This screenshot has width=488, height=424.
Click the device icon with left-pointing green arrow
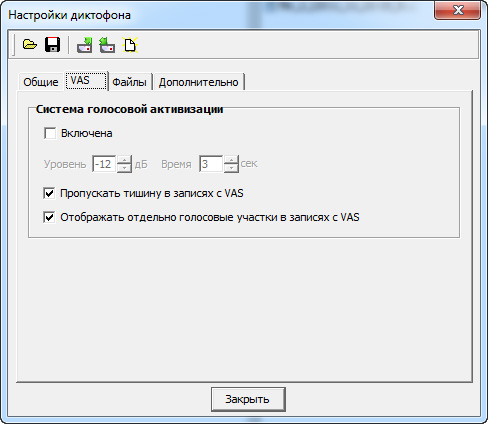coord(107,45)
